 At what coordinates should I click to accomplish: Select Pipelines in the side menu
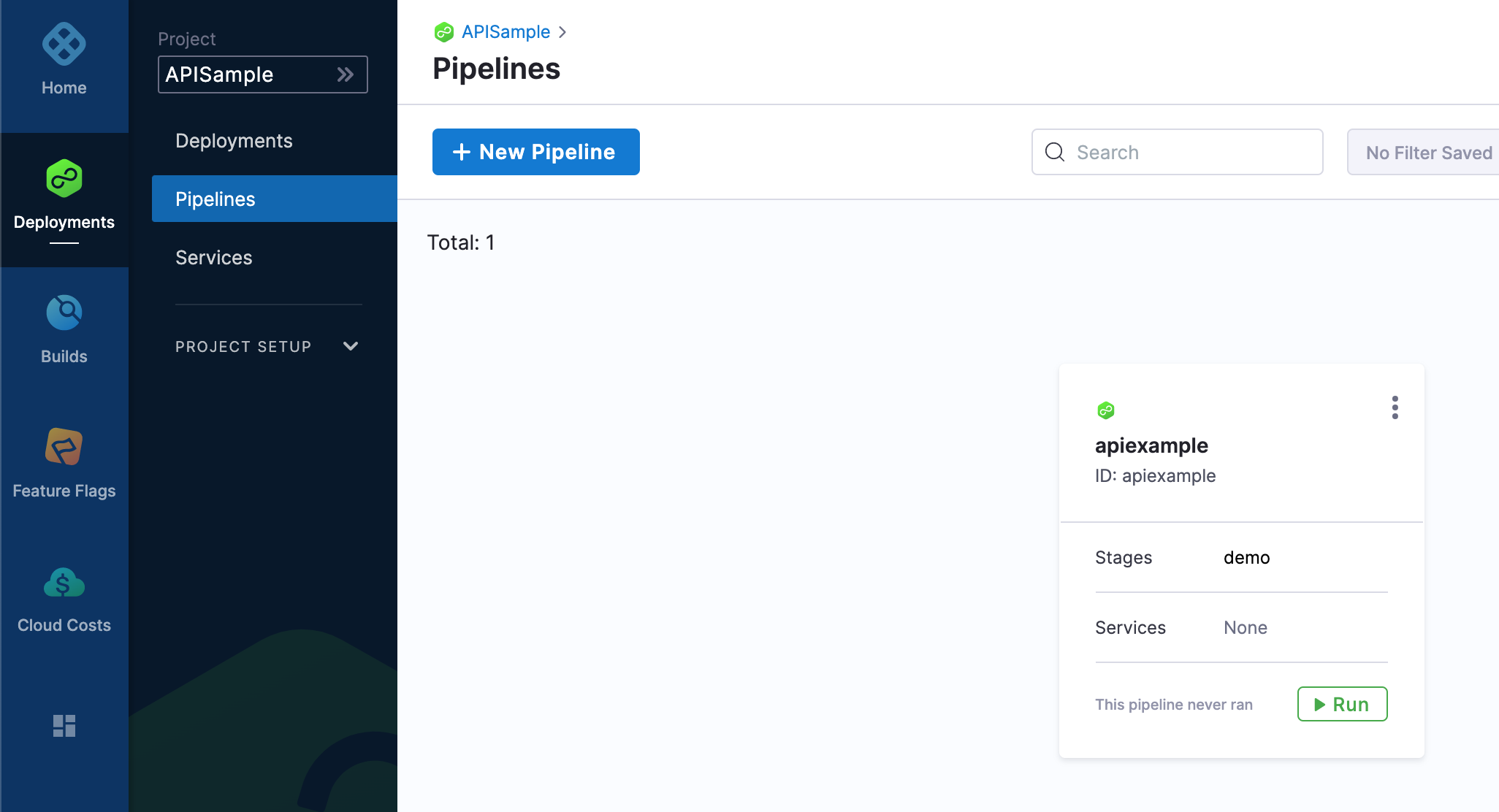pos(275,199)
